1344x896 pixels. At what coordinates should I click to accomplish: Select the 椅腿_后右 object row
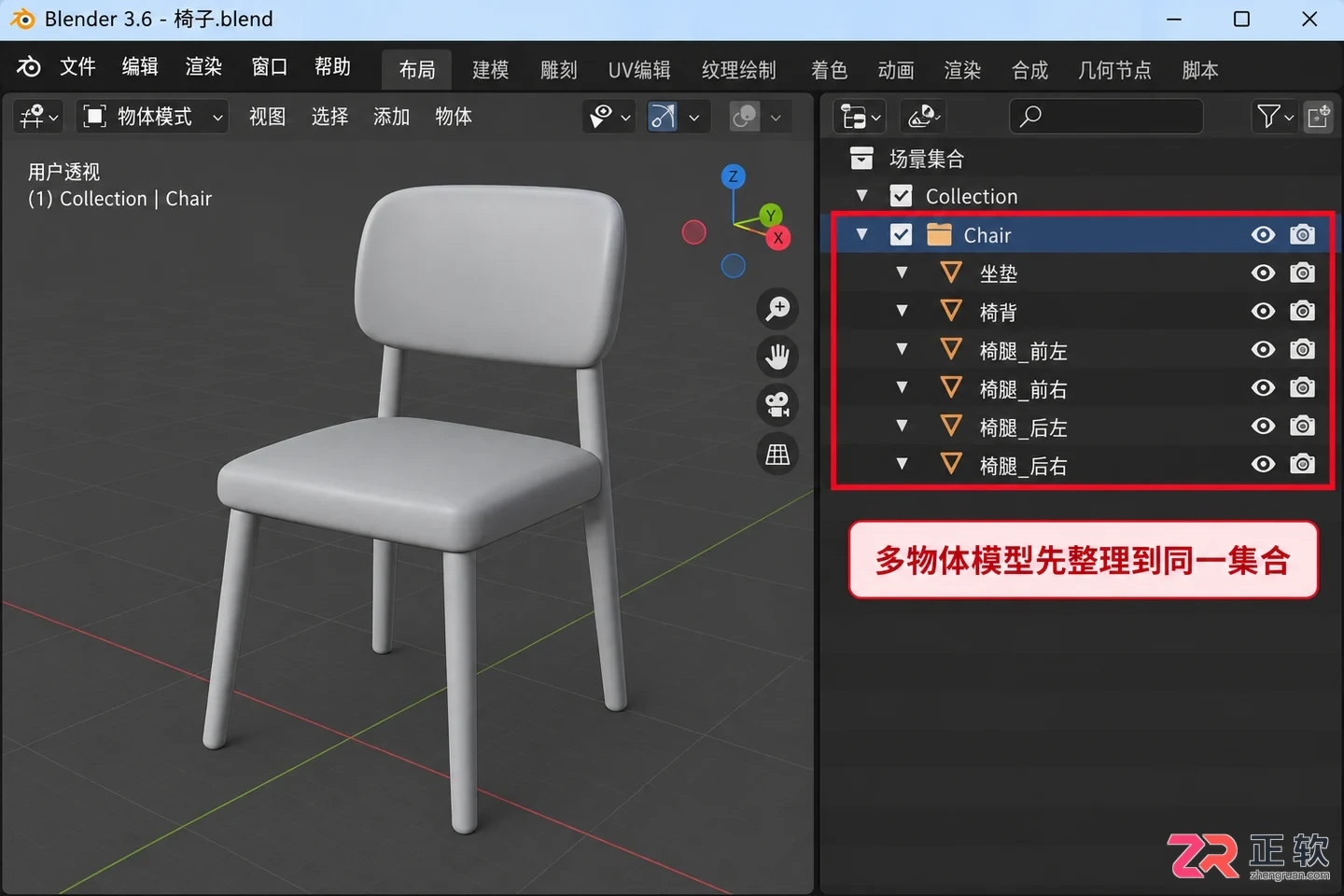[1082, 465]
